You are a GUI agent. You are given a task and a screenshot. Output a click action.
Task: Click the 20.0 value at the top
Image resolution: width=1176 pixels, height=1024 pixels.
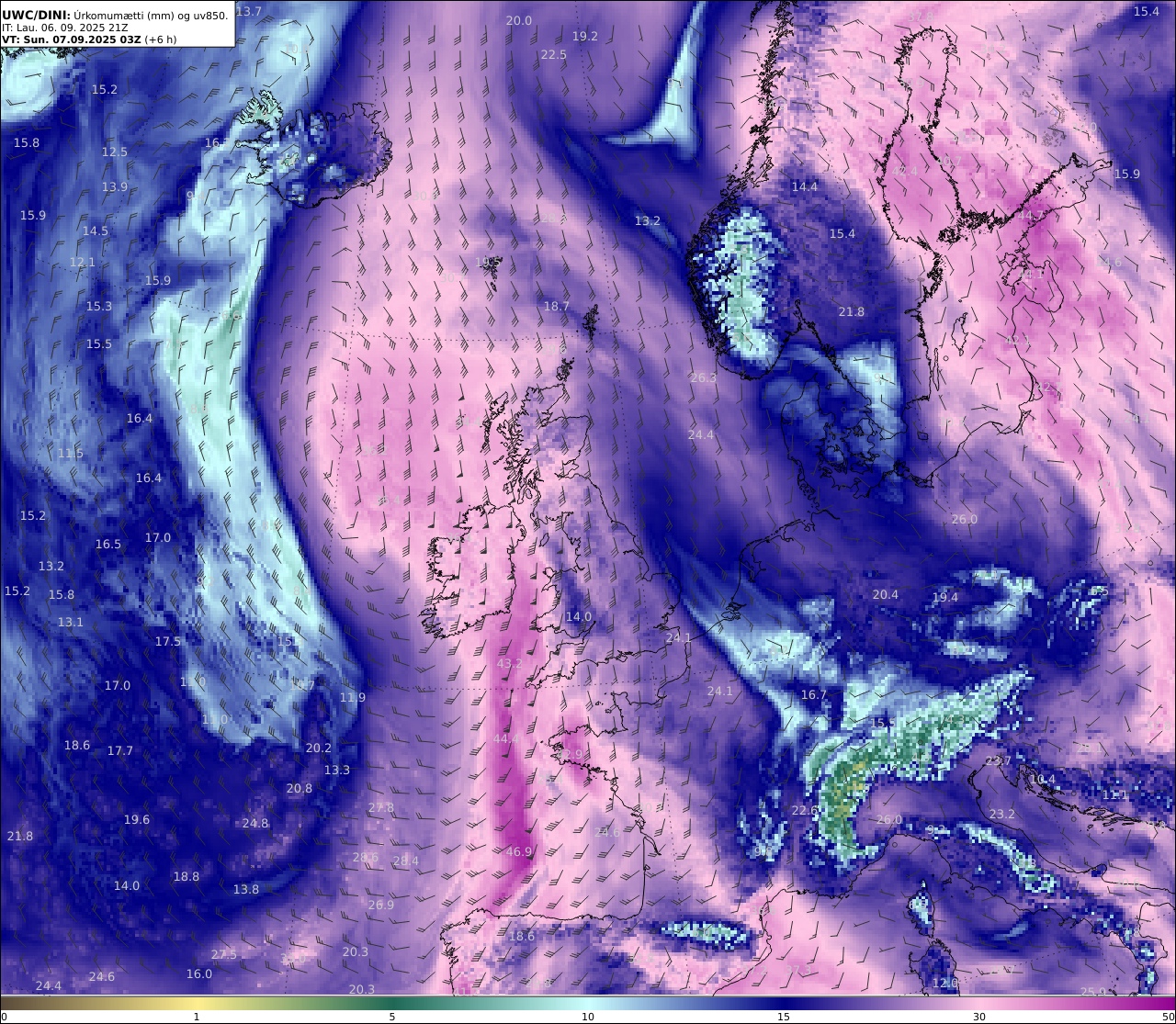tap(519, 20)
